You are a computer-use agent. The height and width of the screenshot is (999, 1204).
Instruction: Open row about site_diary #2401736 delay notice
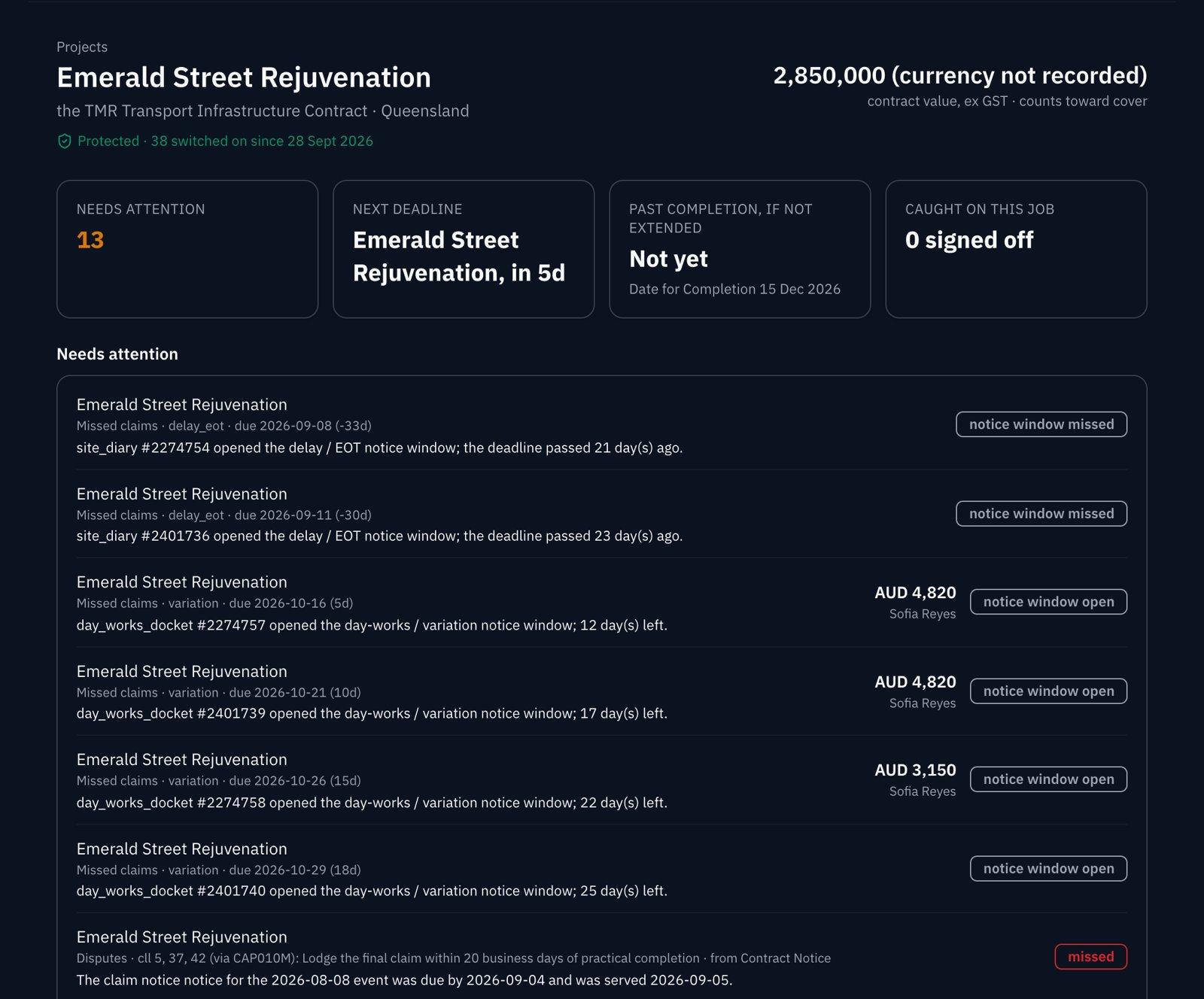[601, 515]
